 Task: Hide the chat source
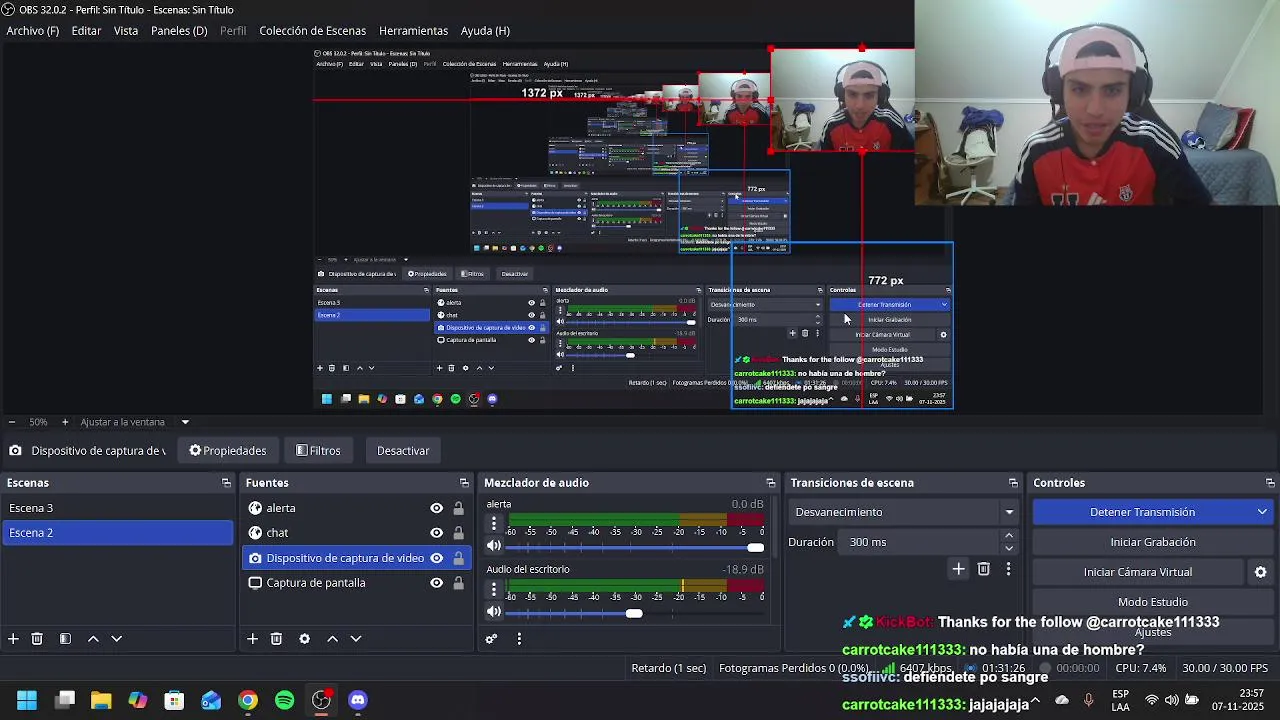pos(436,533)
